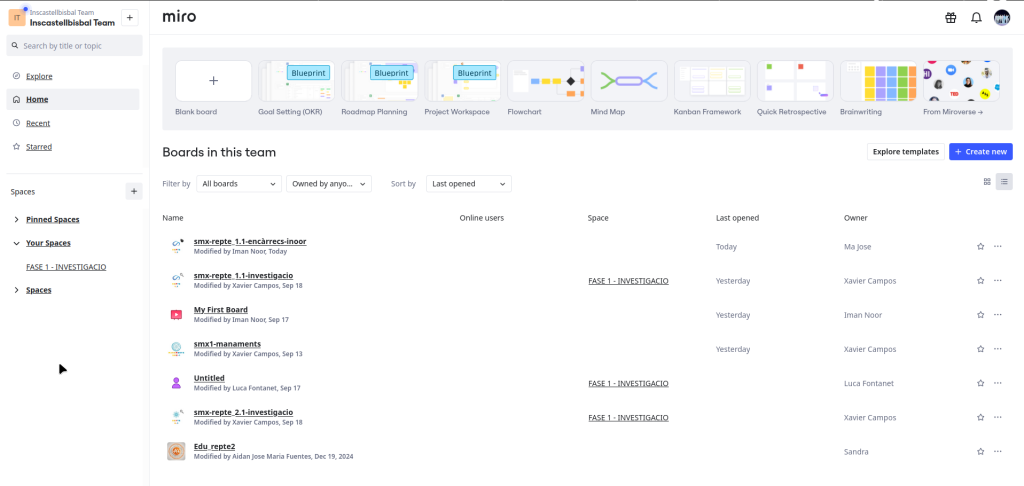Open the Owned by anyone dropdown
The width and height of the screenshot is (1024, 486).
coord(329,184)
